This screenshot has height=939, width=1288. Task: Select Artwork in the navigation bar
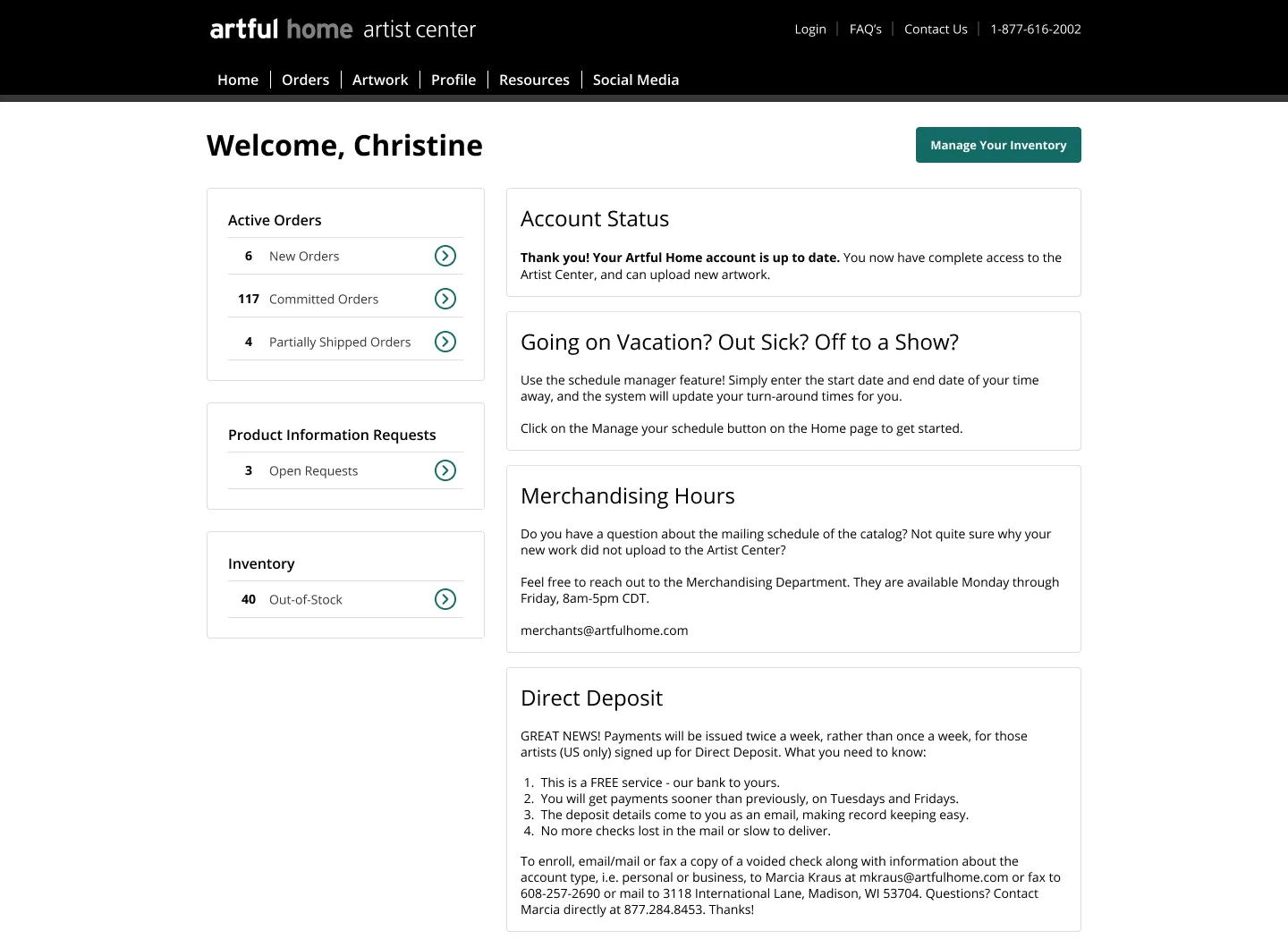(x=380, y=80)
